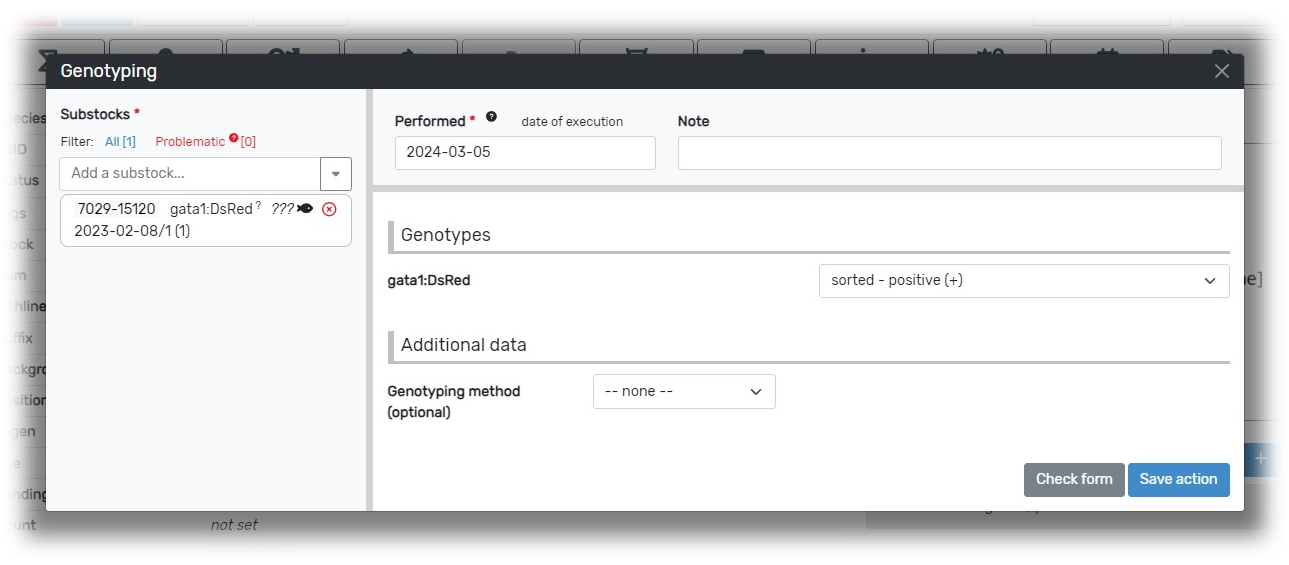The height and width of the screenshot is (565, 1289).
Task: Click the blue plus button behind the dialog
Action: tap(1261, 459)
